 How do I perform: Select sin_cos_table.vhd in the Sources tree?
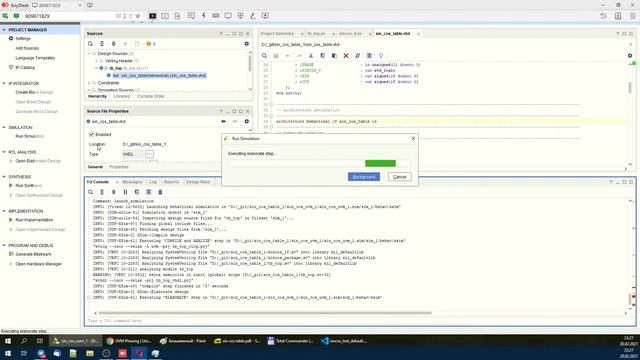point(159,76)
